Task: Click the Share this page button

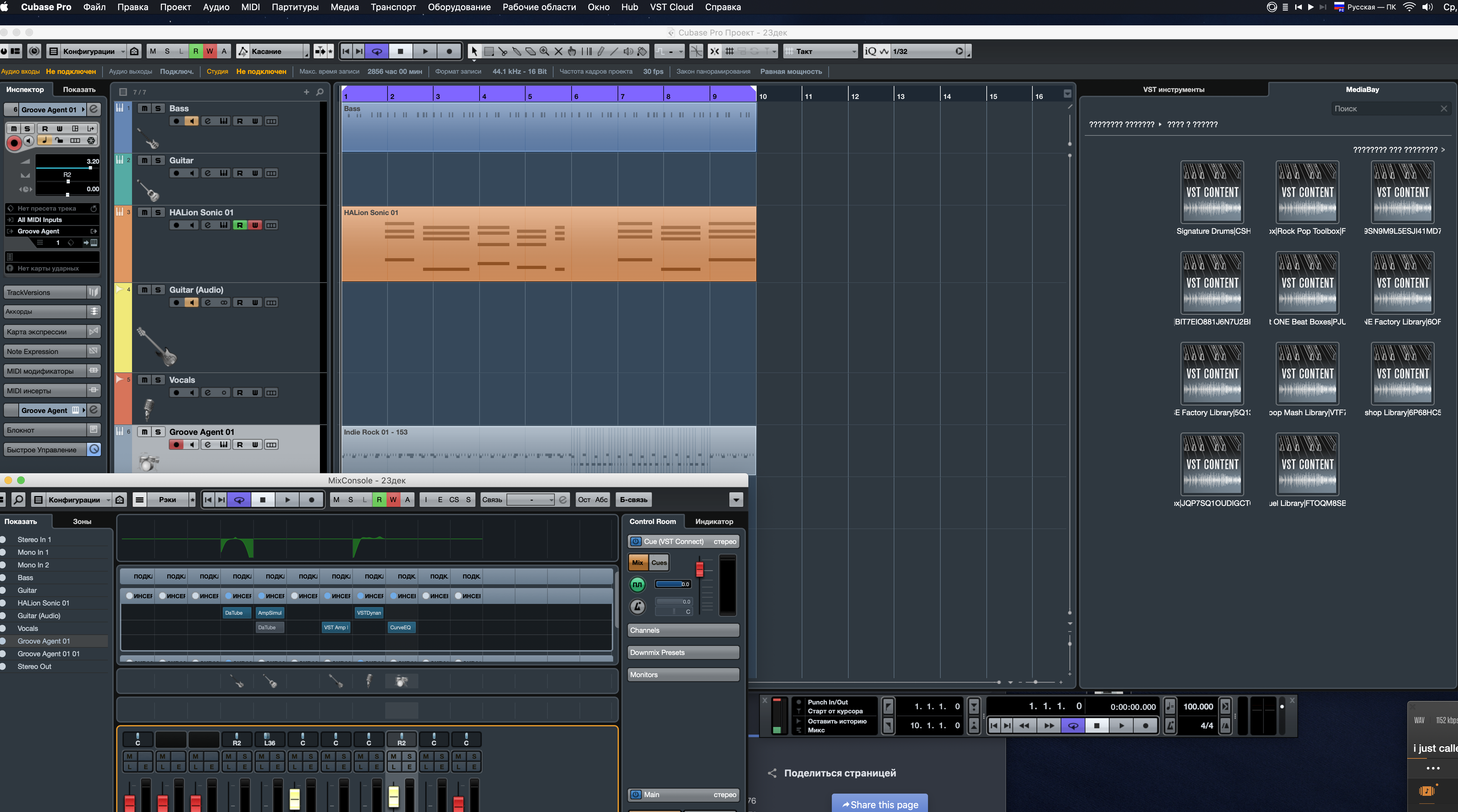Action: tap(879, 804)
